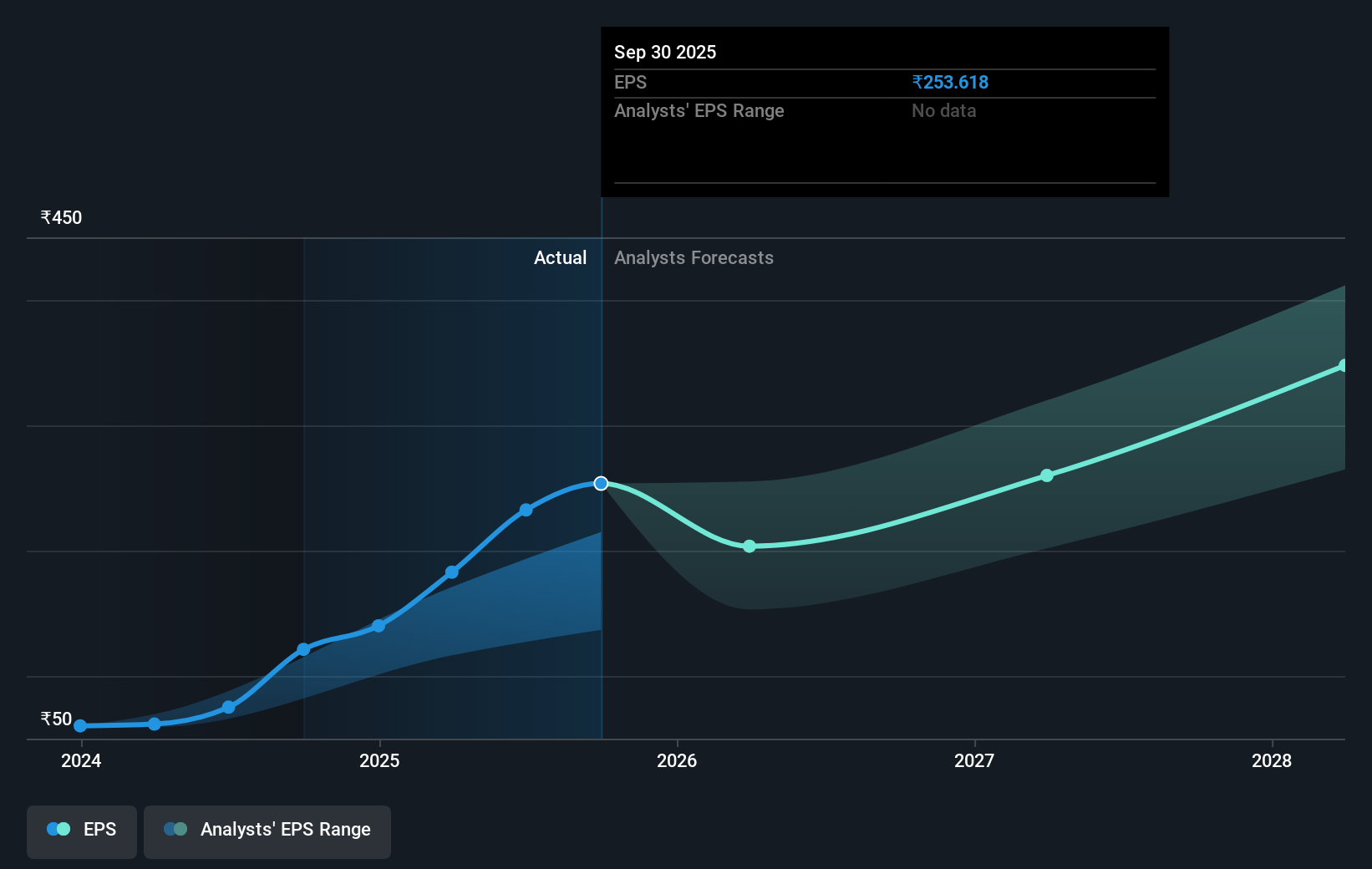This screenshot has width=1372, height=869.
Task: Click the 2024 x-axis label
Action: click(x=81, y=760)
